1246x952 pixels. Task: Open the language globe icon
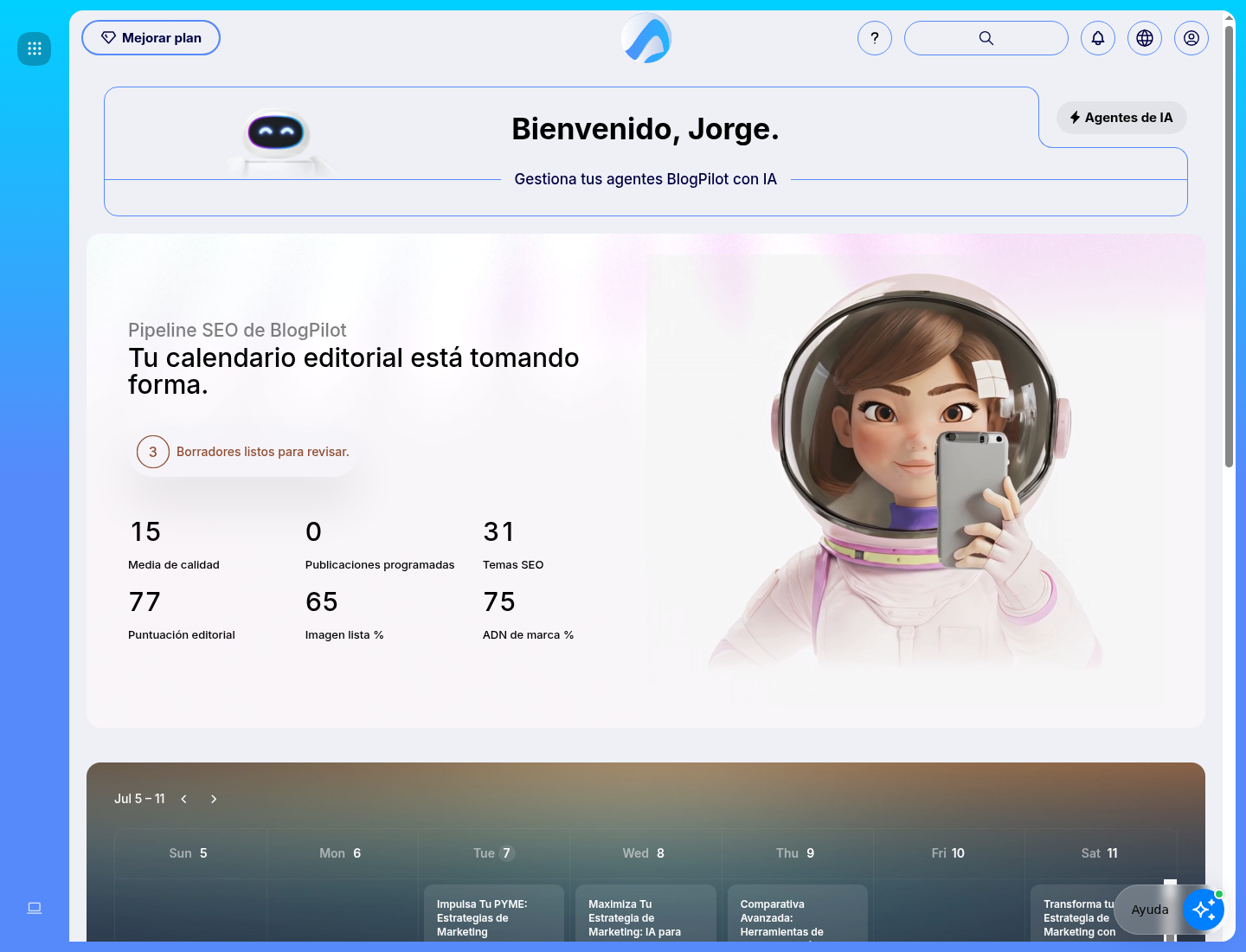pos(1145,38)
